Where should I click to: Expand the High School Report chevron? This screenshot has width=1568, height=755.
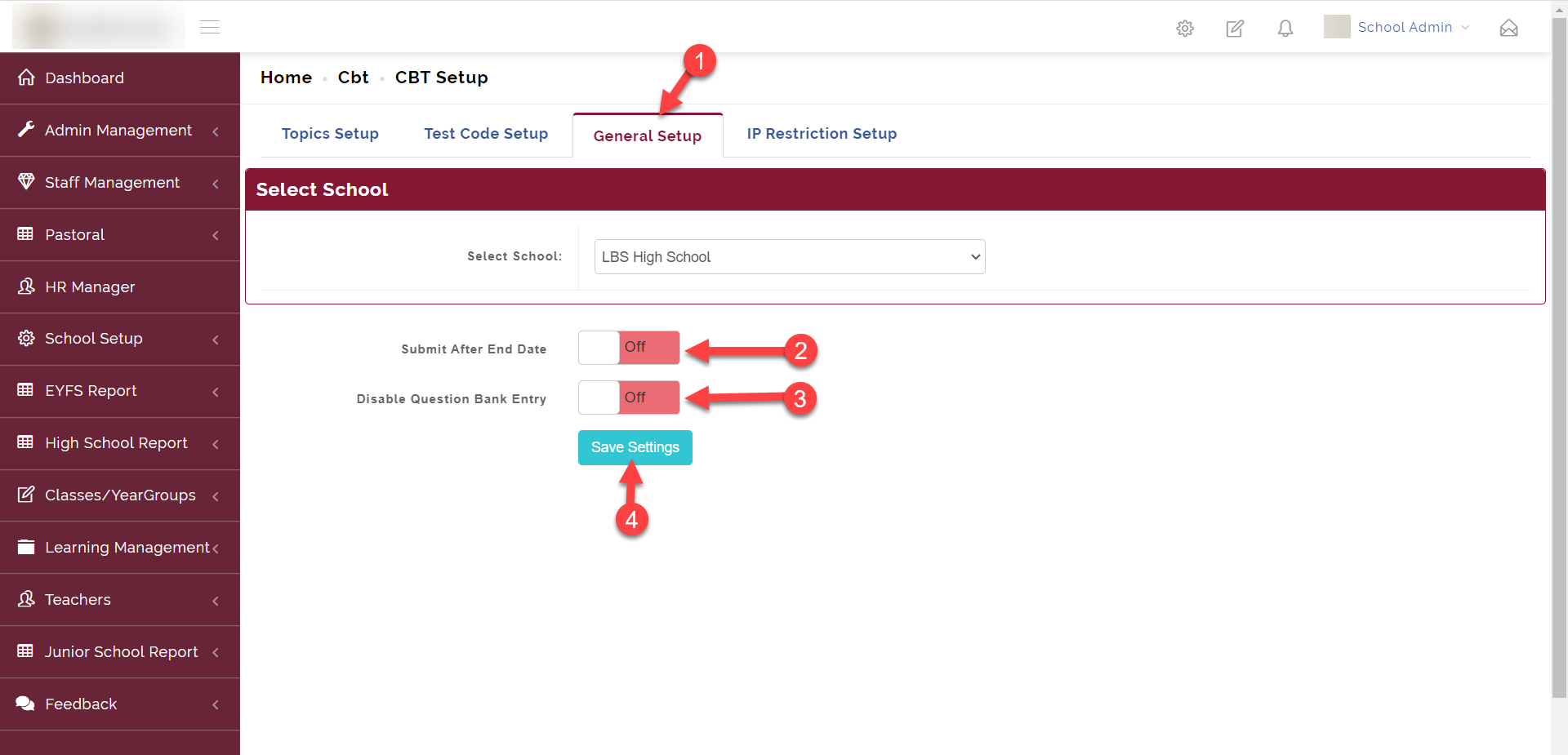pos(216,444)
